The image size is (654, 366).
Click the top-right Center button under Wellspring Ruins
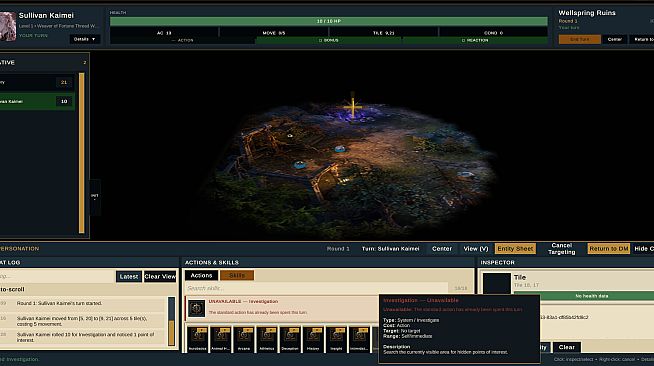615,39
